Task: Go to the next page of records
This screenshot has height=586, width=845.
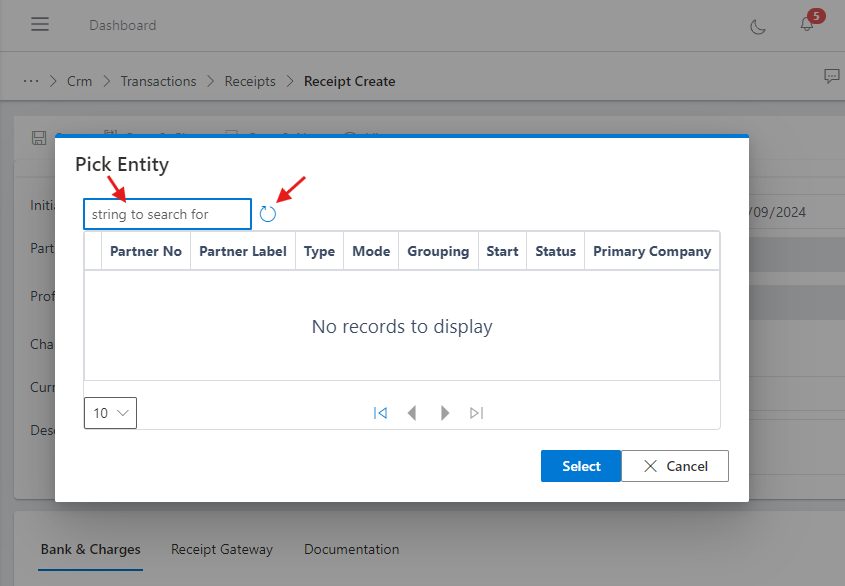Action: pos(444,412)
